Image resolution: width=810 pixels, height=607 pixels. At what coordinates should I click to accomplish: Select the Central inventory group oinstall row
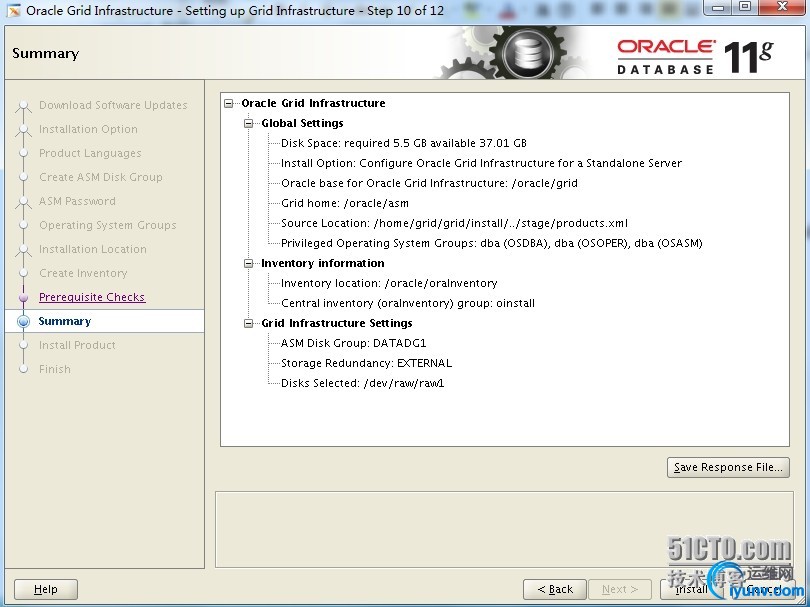coord(408,303)
